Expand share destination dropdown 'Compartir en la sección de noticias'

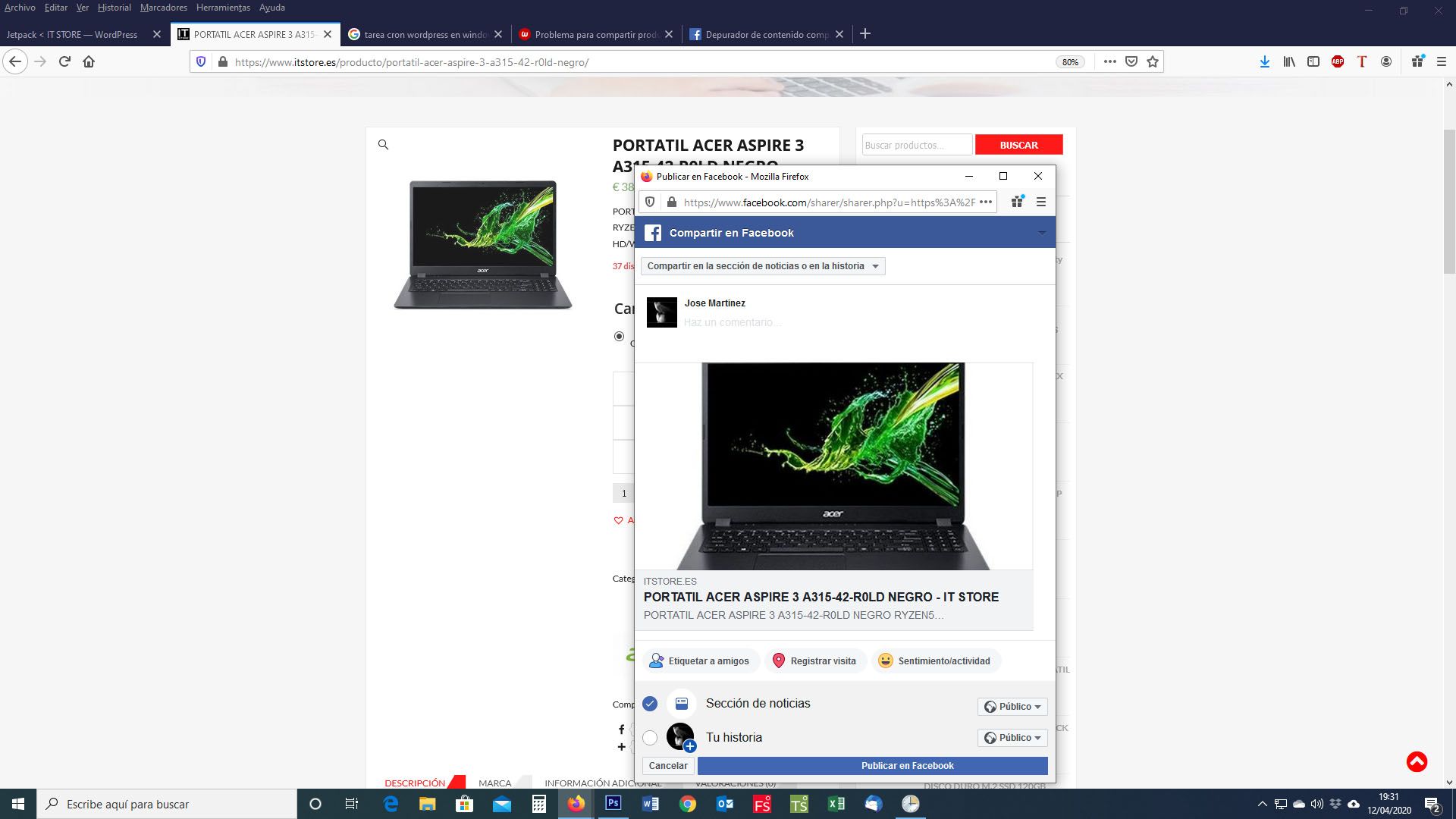click(763, 266)
